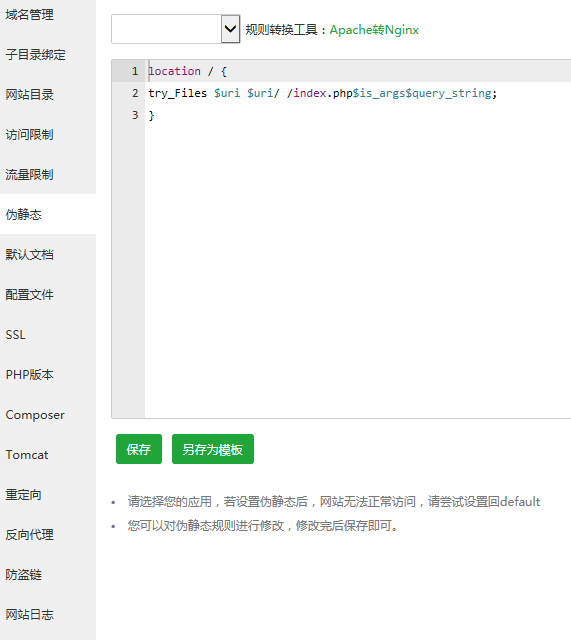Open 流量限制 tab
The image size is (571, 640).
pyautogui.click(x=29, y=175)
